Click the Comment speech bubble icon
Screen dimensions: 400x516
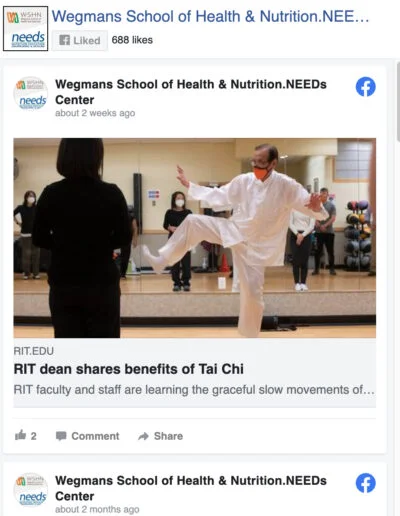[61, 436]
